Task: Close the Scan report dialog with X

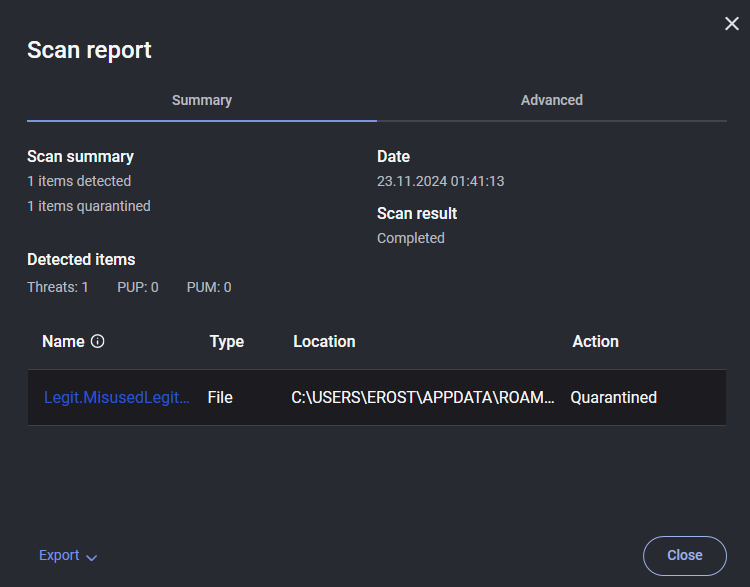Action: [732, 24]
